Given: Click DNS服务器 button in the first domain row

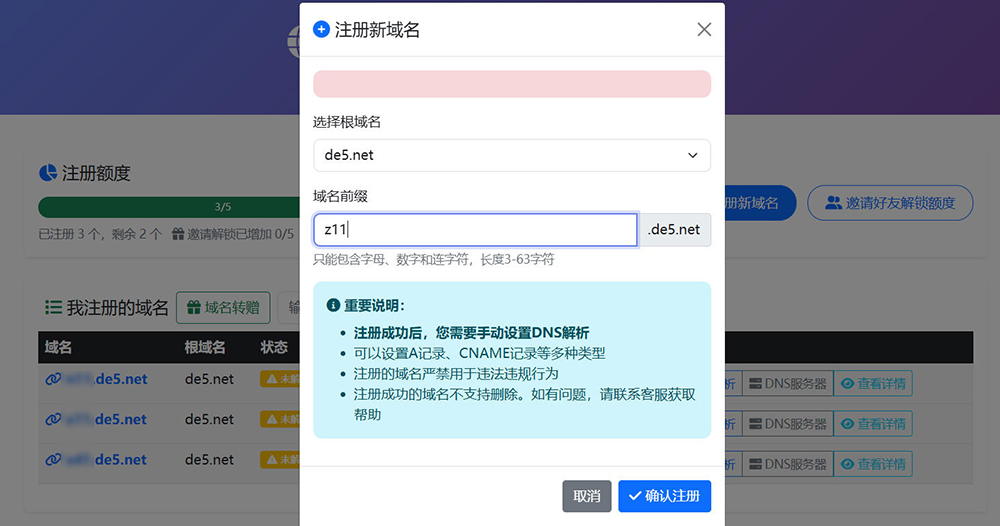Looking at the screenshot, I should [787, 383].
